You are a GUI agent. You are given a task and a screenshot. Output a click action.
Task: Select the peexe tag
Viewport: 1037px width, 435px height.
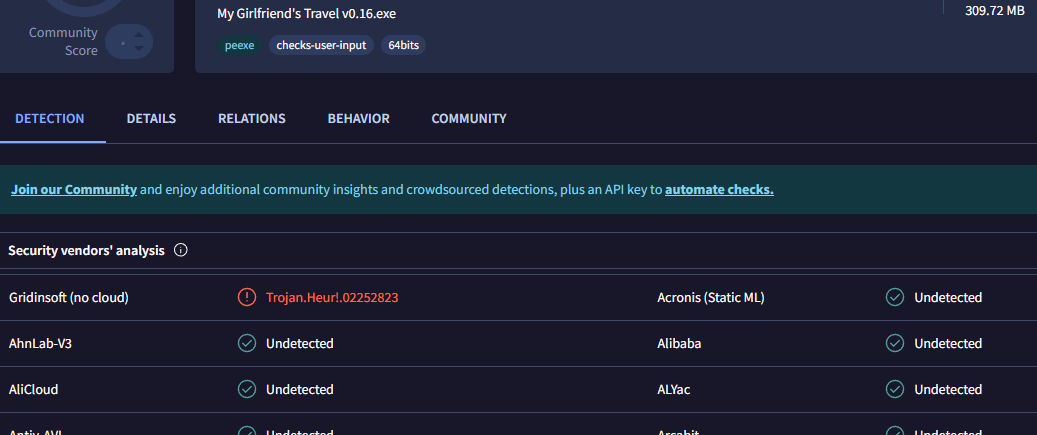[x=239, y=45]
